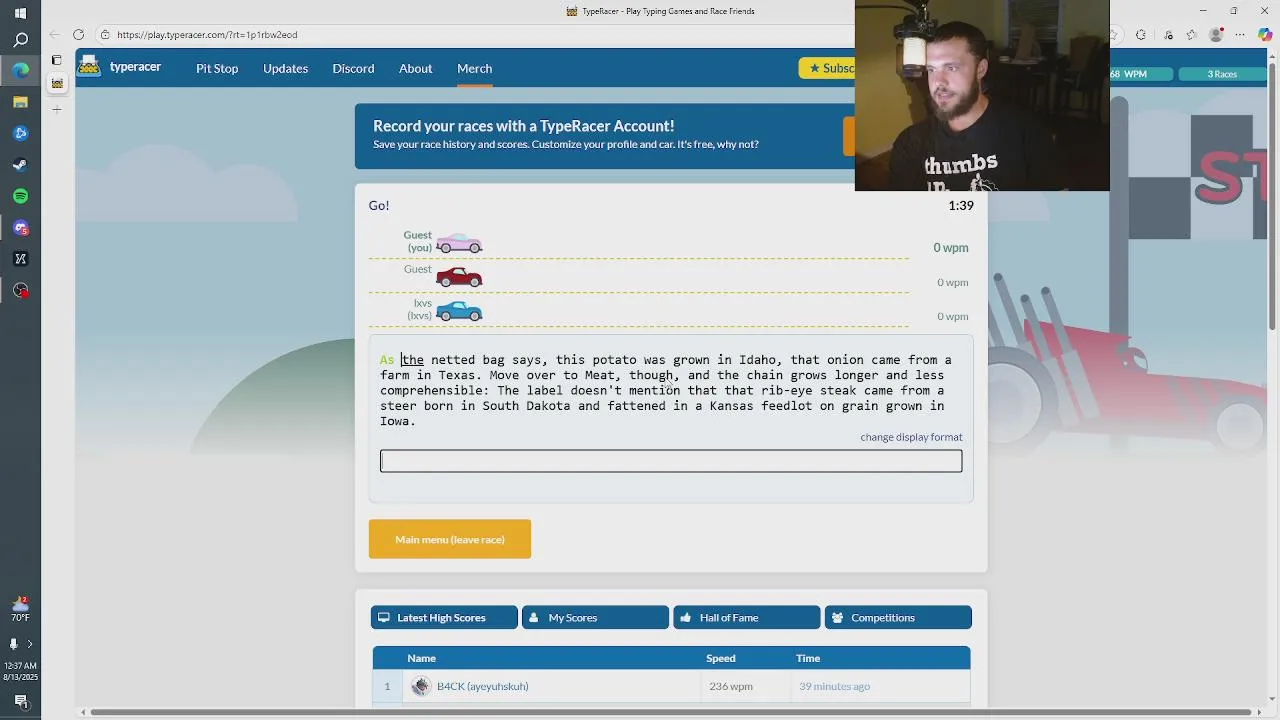Open the weather widget showing 70°F

click(x=20, y=610)
